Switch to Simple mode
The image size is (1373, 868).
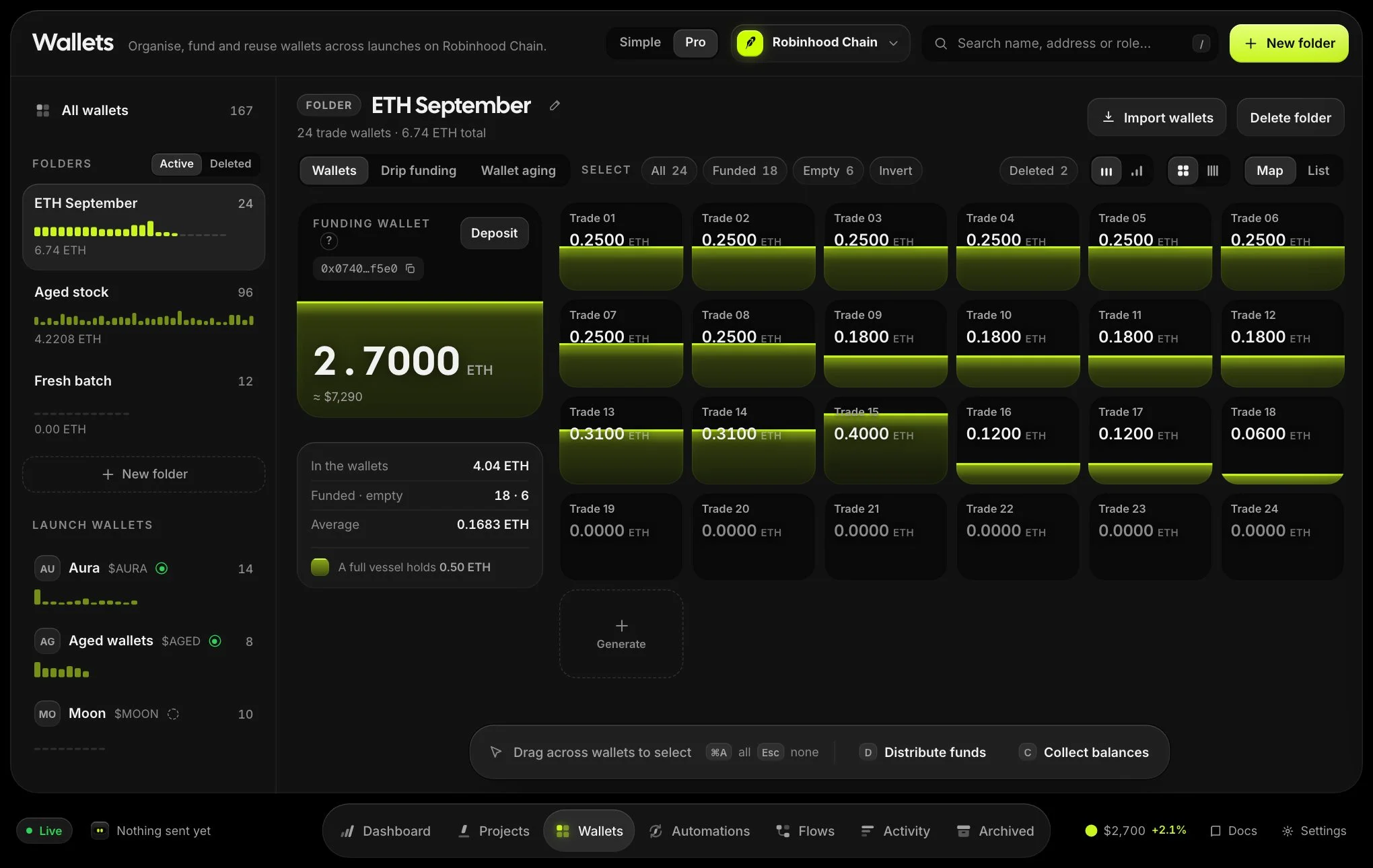click(x=640, y=42)
